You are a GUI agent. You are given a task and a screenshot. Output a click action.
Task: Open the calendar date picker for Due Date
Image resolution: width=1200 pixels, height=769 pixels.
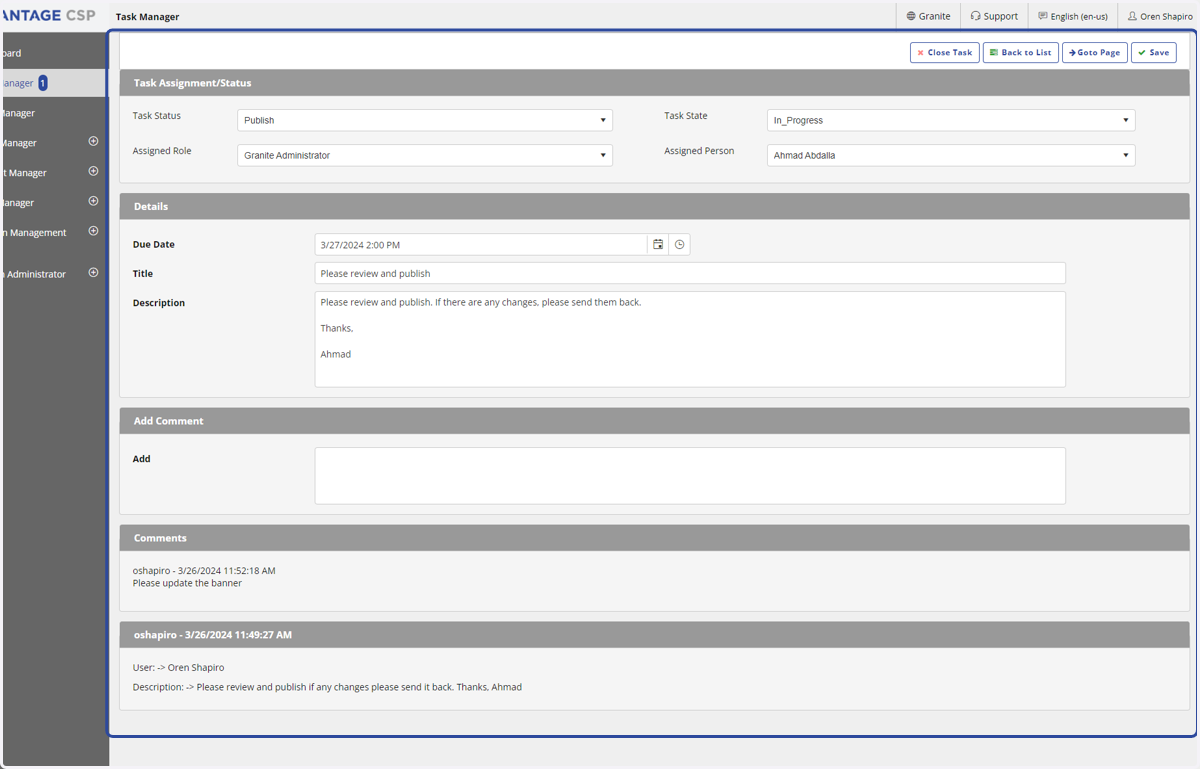(658, 245)
